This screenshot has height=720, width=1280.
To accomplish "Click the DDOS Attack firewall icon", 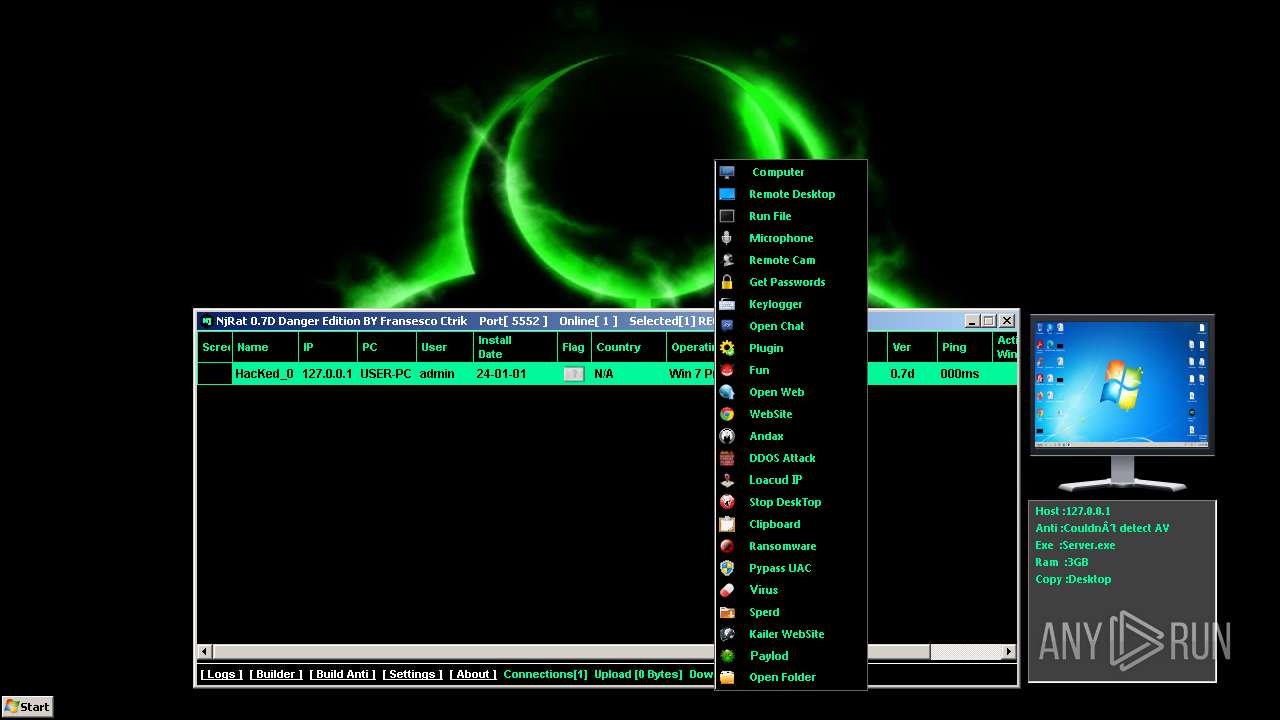I will tap(727, 458).
